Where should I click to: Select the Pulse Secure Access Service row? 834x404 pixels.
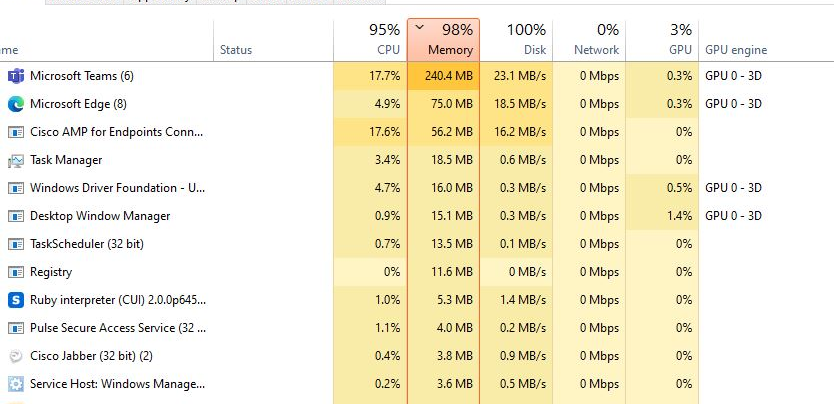click(417, 328)
